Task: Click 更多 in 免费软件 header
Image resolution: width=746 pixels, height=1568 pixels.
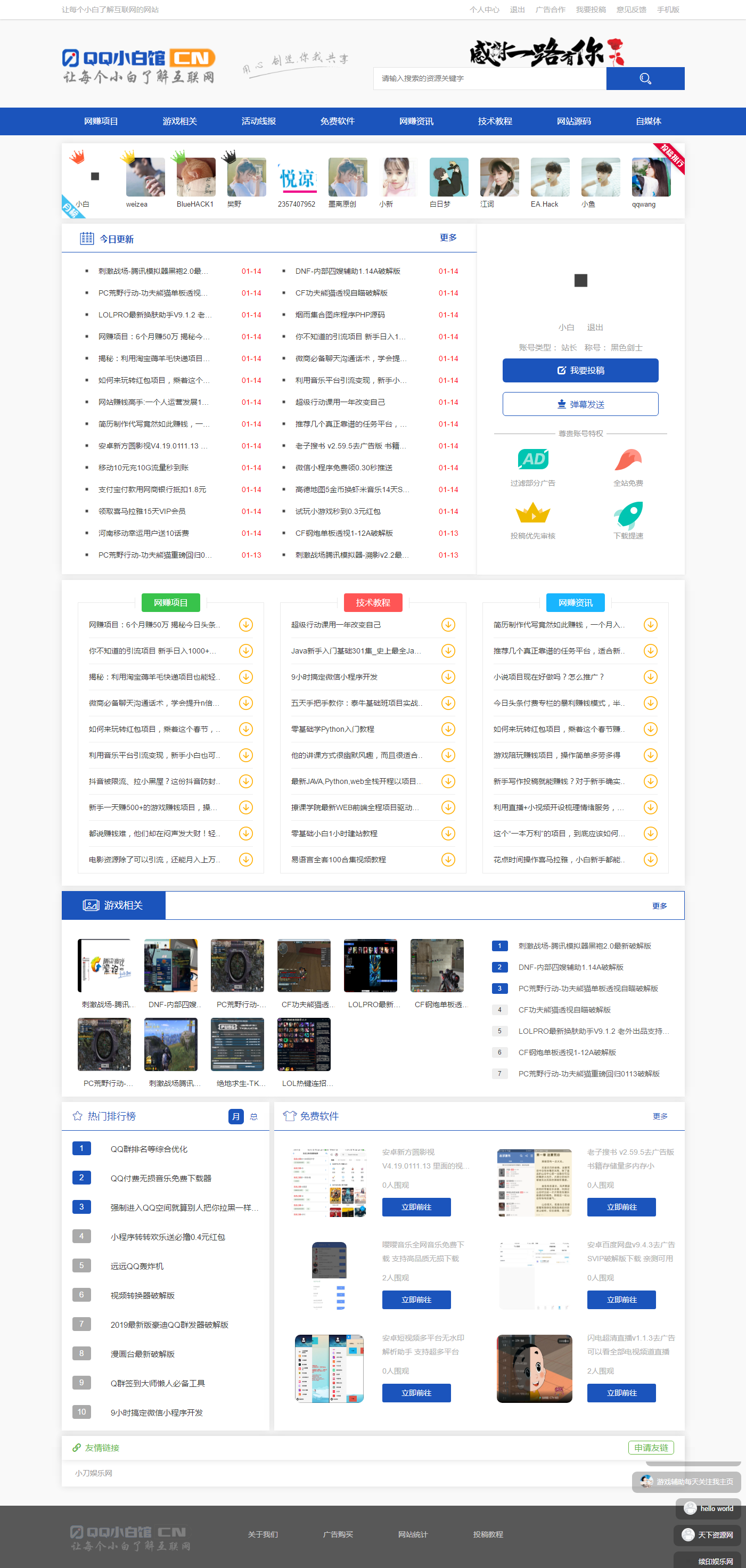Action: [x=660, y=1116]
